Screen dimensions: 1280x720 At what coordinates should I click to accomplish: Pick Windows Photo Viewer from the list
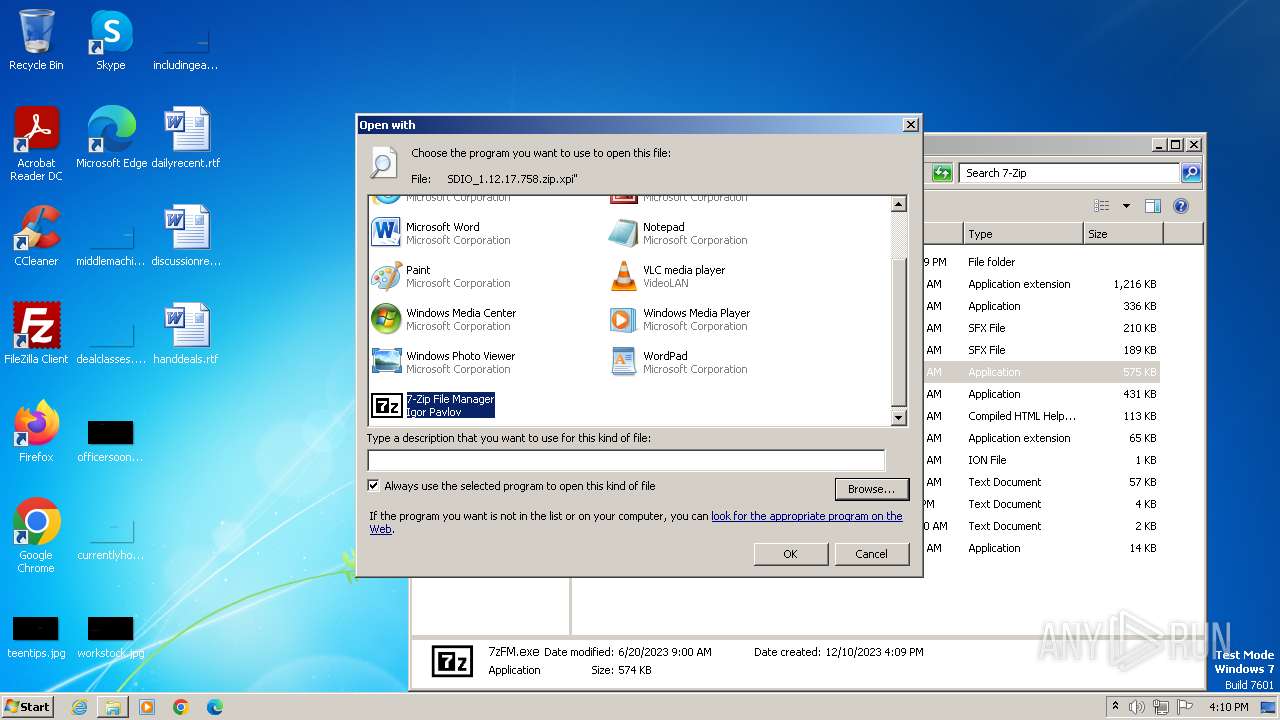(x=443, y=362)
